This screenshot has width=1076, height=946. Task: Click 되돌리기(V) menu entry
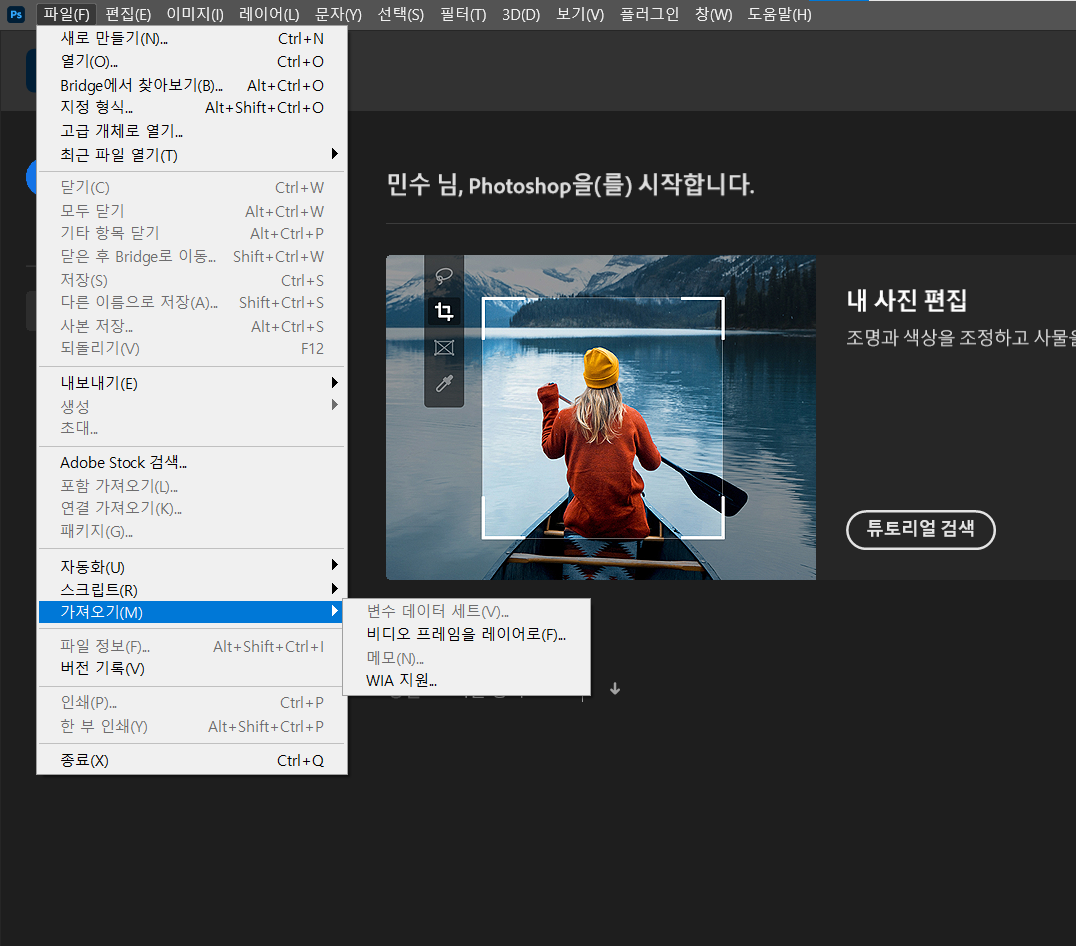point(192,348)
